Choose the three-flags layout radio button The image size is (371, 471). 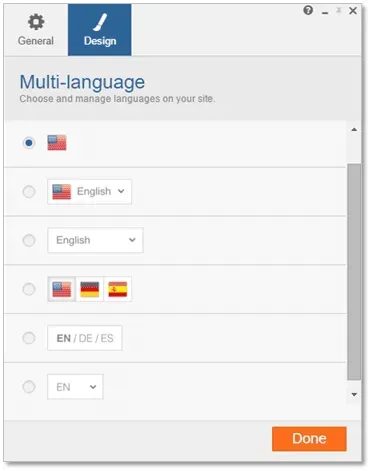point(29,289)
